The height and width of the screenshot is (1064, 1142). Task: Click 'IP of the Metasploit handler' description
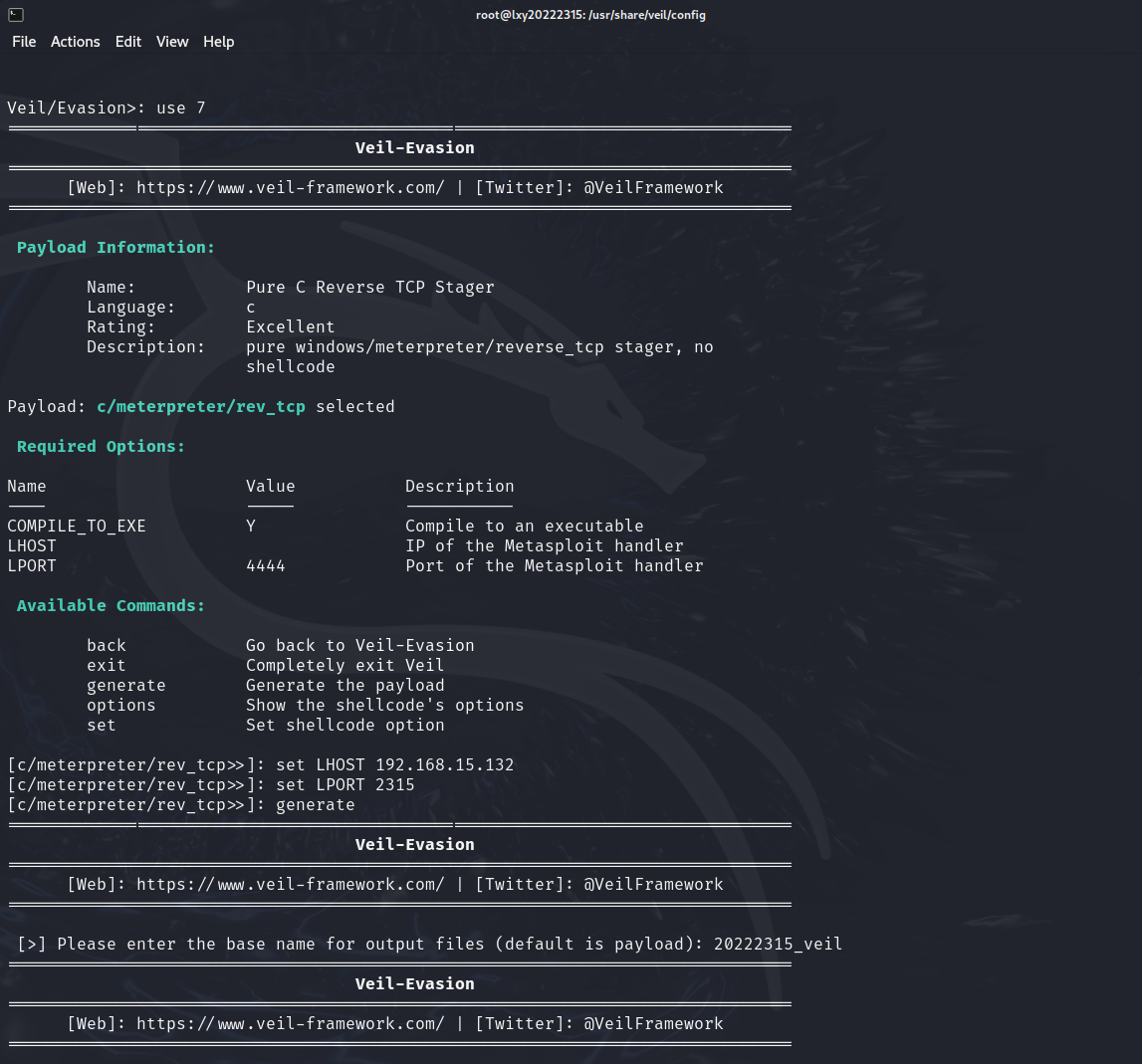tap(544, 546)
